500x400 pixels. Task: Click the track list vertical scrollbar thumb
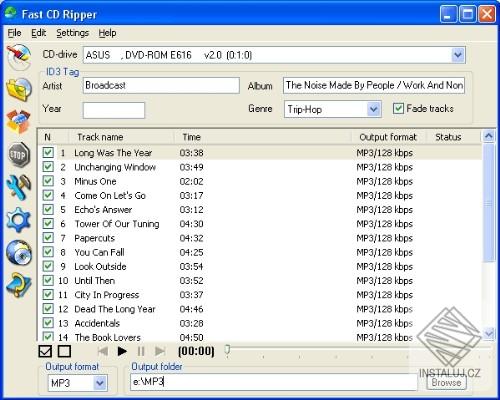tap(489, 203)
